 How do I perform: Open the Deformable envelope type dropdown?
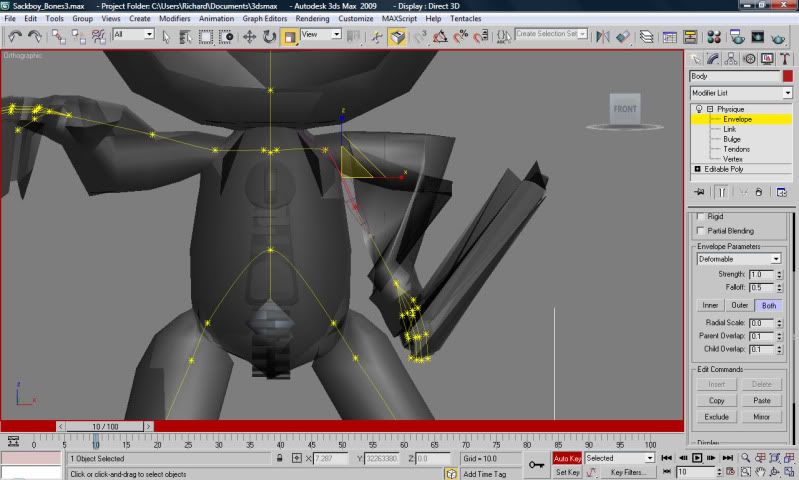[738, 259]
